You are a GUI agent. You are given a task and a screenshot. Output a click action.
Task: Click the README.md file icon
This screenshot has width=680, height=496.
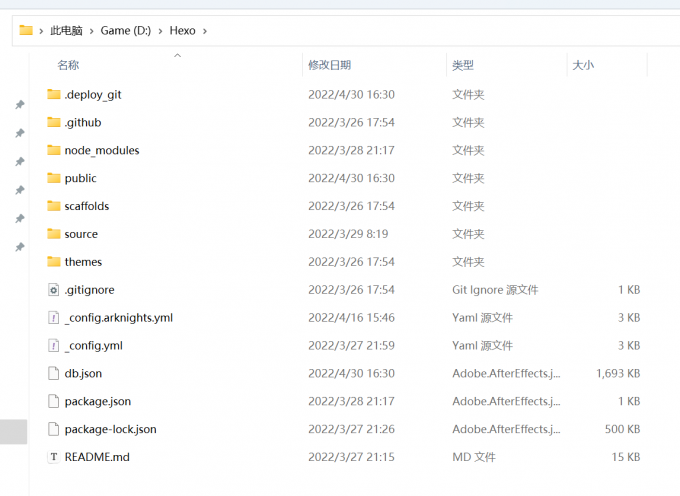click(54, 457)
